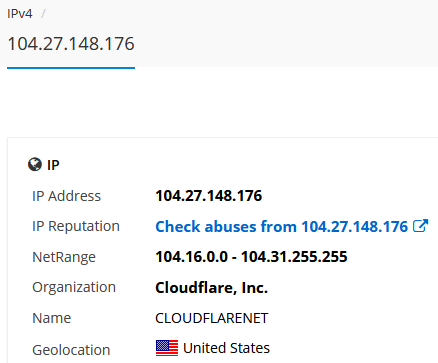Click the bold IP Address value 104.27.148.176
Image resolution: width=438 pixels, height=363 pixels.
pyautogui.click(x=209, y=196)
